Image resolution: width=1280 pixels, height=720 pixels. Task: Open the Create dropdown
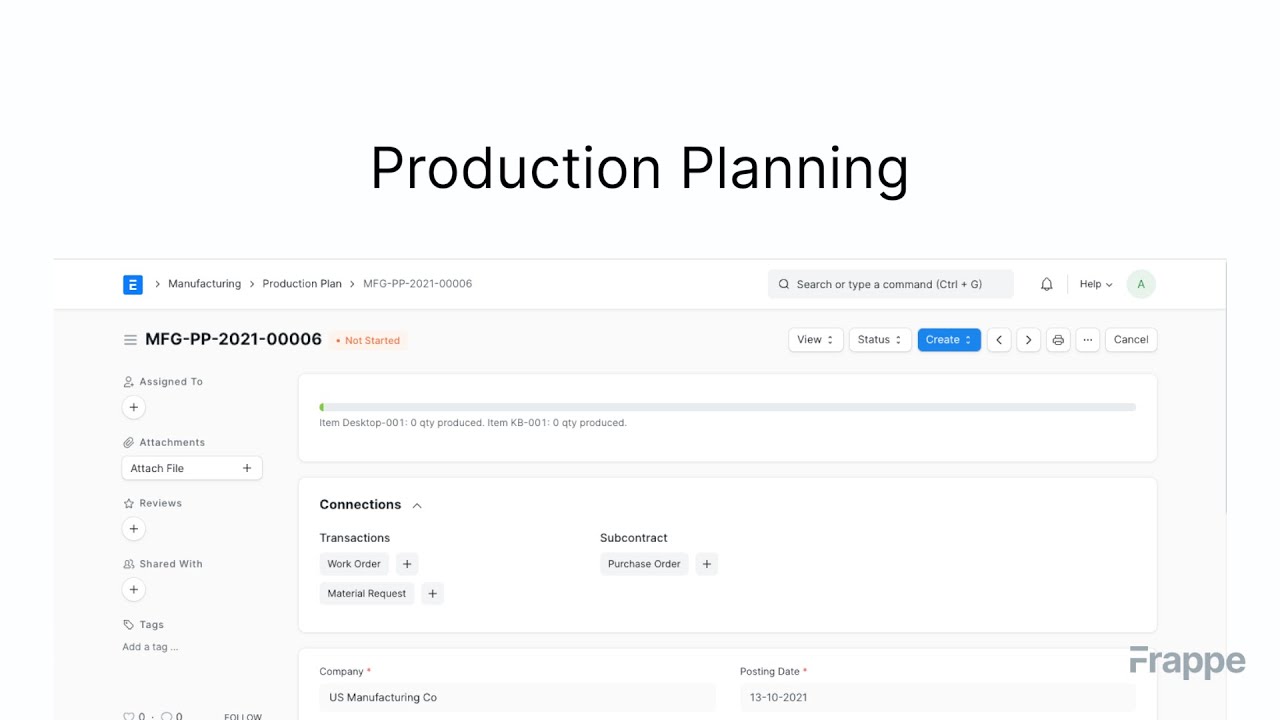click(949, 340)
